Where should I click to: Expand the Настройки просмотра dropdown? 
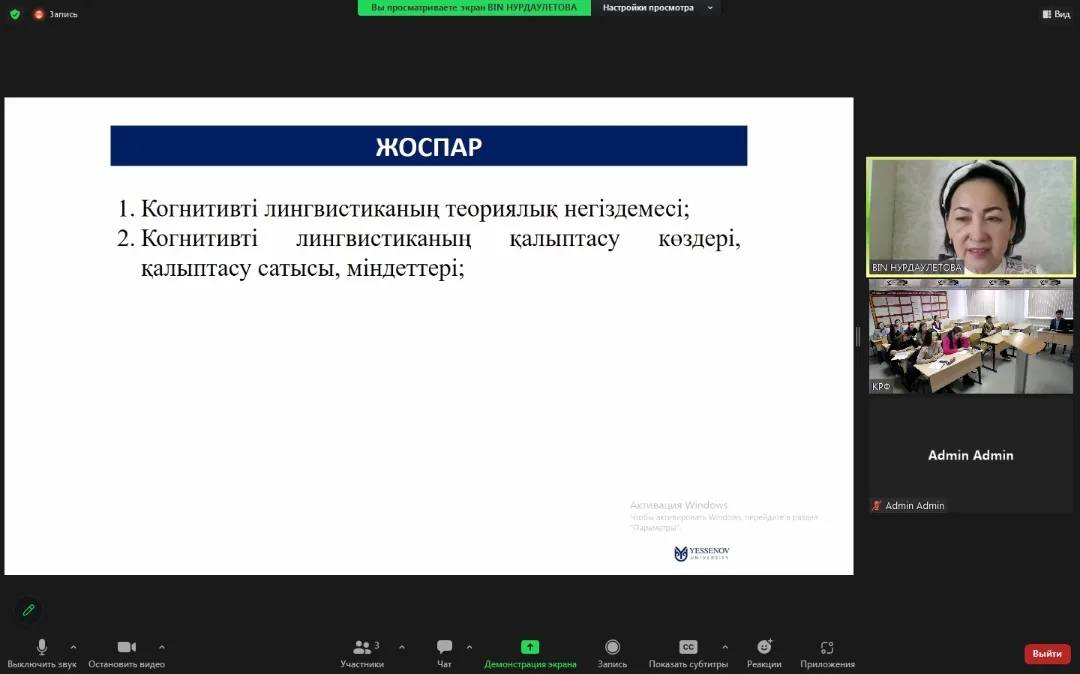(x=657, y=8)
